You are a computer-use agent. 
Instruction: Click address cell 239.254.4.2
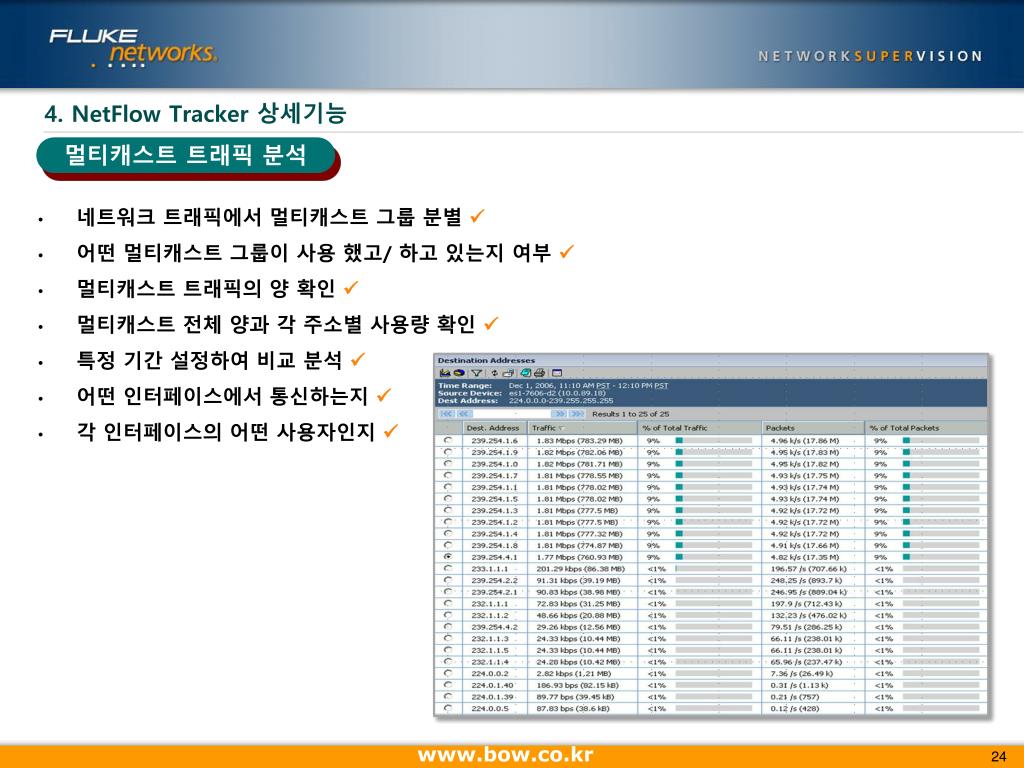(x=494, y=627)
